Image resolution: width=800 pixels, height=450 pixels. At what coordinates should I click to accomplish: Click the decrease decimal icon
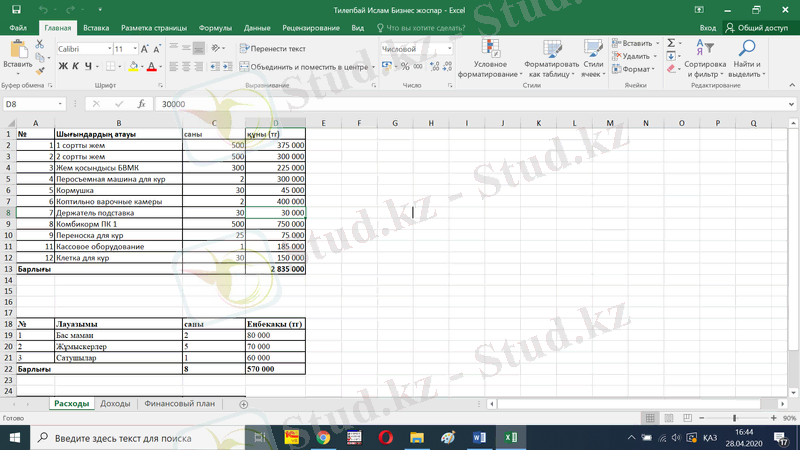[447, 66]
